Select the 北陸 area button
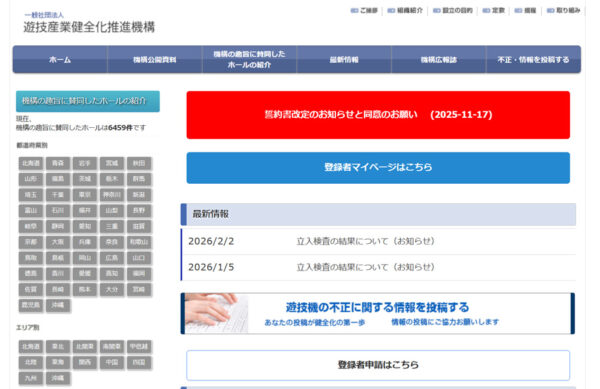The width and height of the screenshot is (600, 389). point(31,362)
